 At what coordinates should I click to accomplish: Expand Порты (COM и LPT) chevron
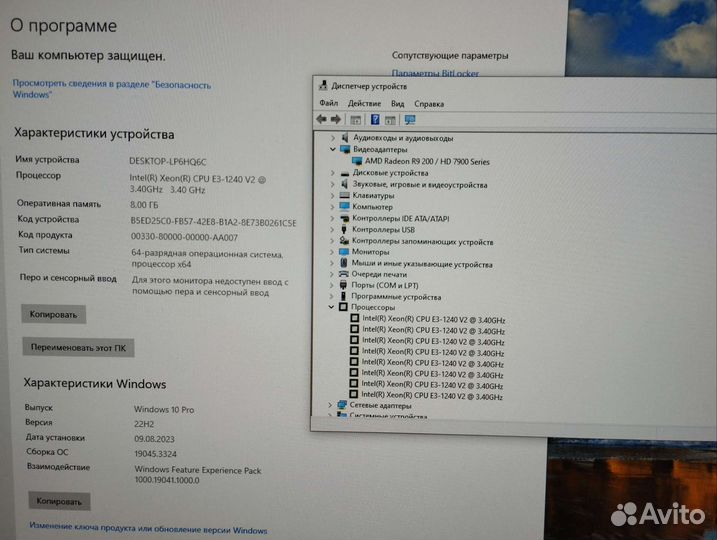[x=332, y=285]
